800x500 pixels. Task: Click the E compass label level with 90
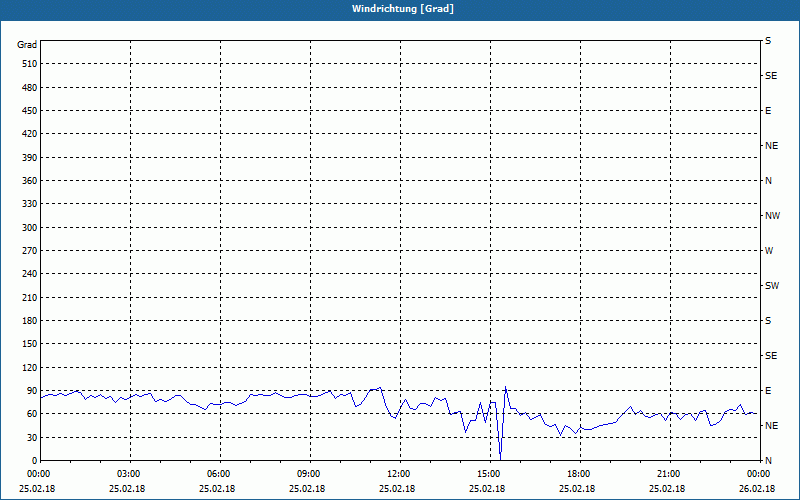click(x=768, y=391)
